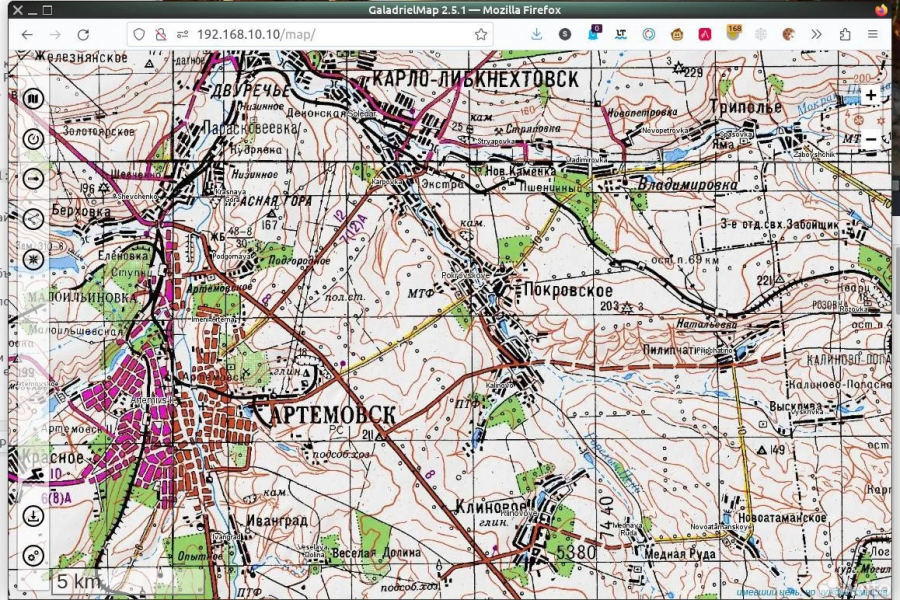This screenshot has height=600, width=900.
Task: Click the КАРЛО-ЛИБКНЕХТОВСК label on map
Action: 476,79
